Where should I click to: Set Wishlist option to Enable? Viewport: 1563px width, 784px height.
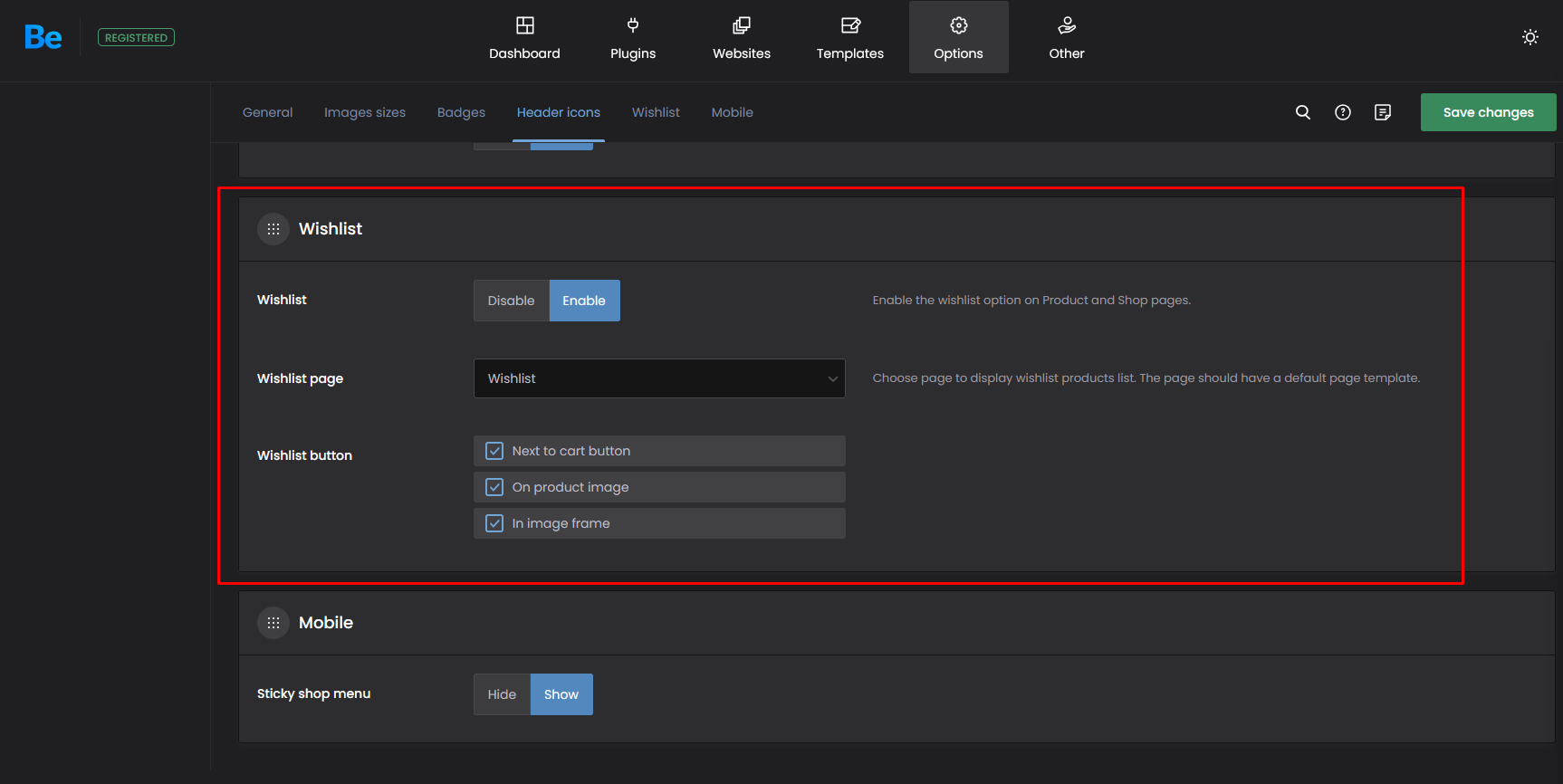tap(584, 301)
